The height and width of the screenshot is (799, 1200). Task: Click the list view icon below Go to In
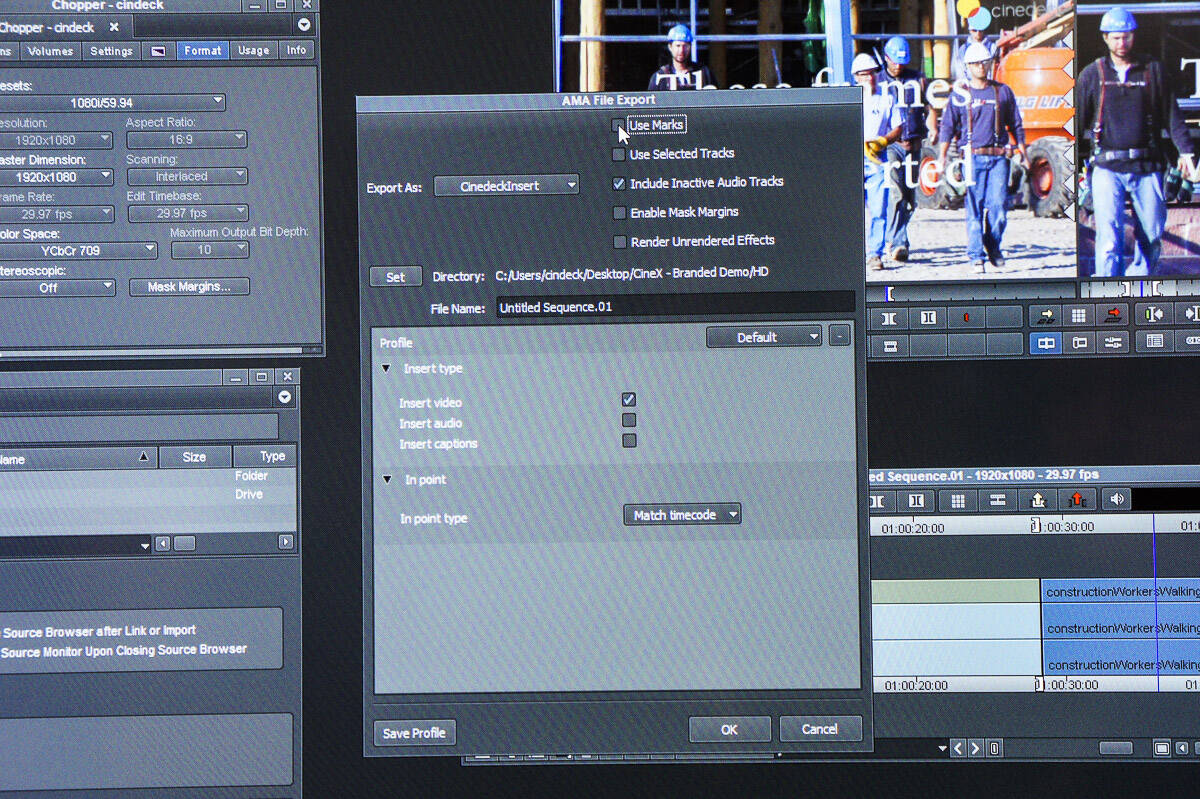(1154, 342)
